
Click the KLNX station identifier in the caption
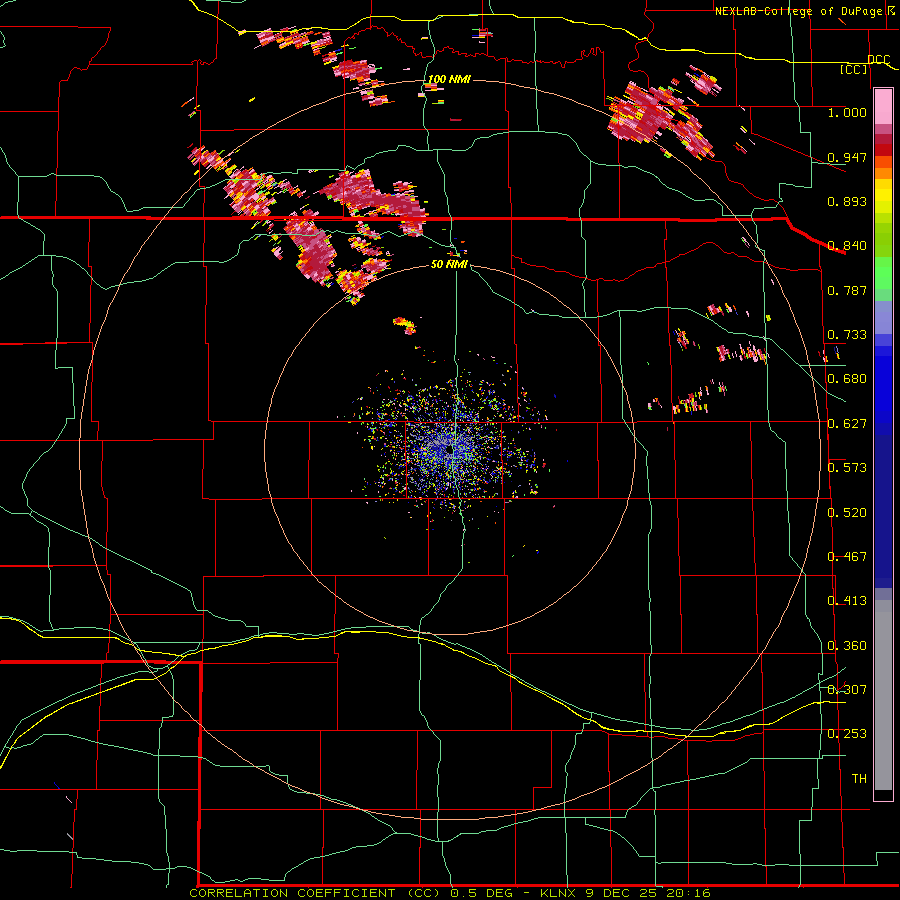pyautogui.click(x=560, y=893)
